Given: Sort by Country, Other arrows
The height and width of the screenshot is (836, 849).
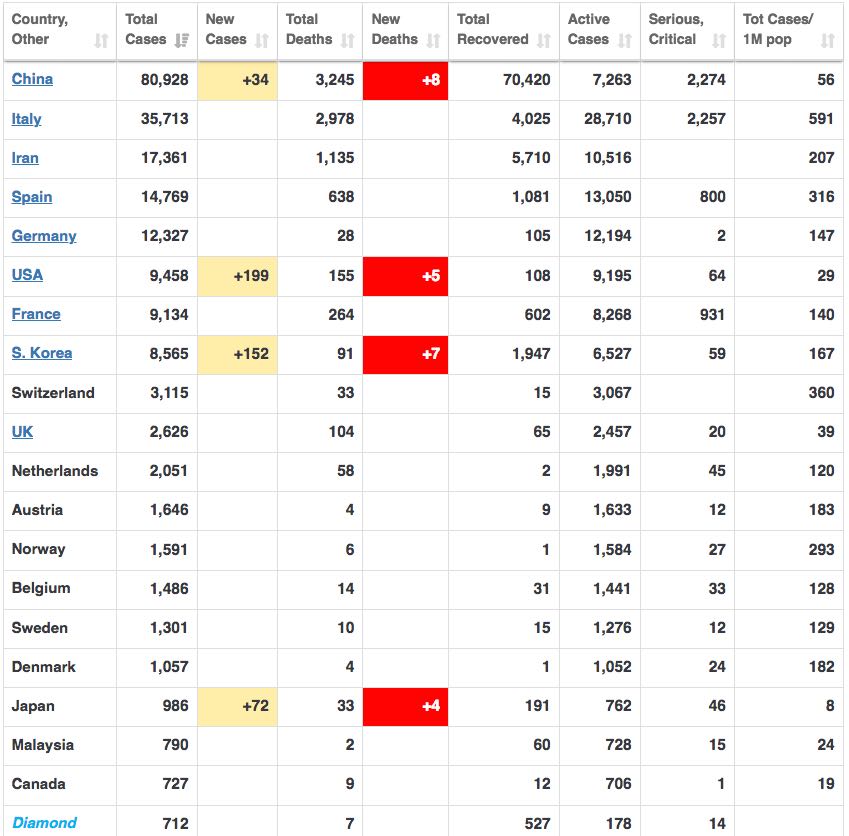Looking at the screenshot, I should [x=101, y=40].
